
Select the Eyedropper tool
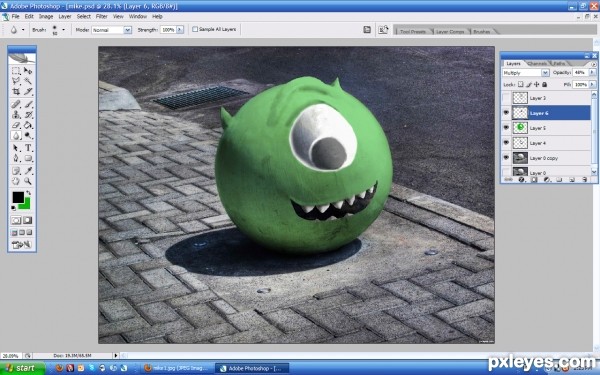[28, 171]
